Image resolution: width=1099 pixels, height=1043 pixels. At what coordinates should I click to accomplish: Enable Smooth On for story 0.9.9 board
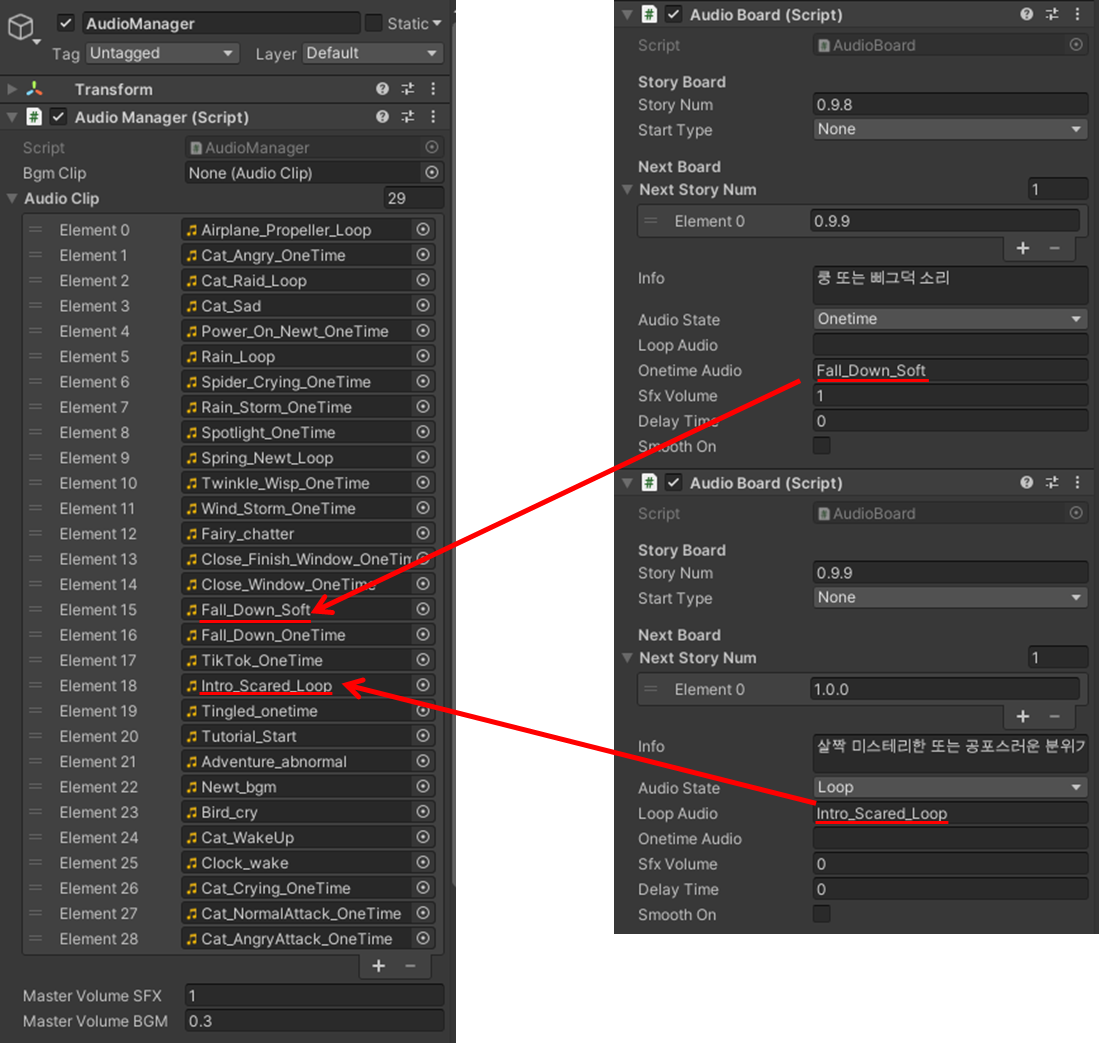point(821,914)
